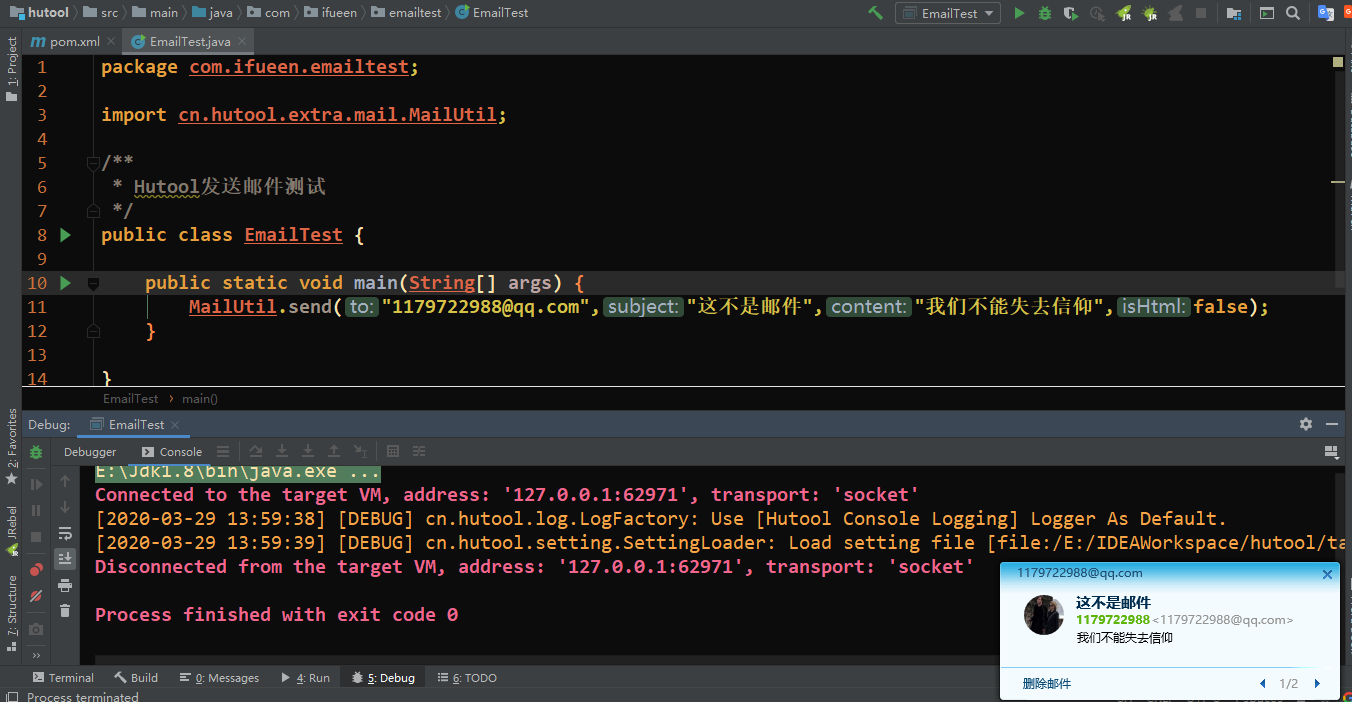Run with Coverage from the toolbar

(x=1071, y=13)
